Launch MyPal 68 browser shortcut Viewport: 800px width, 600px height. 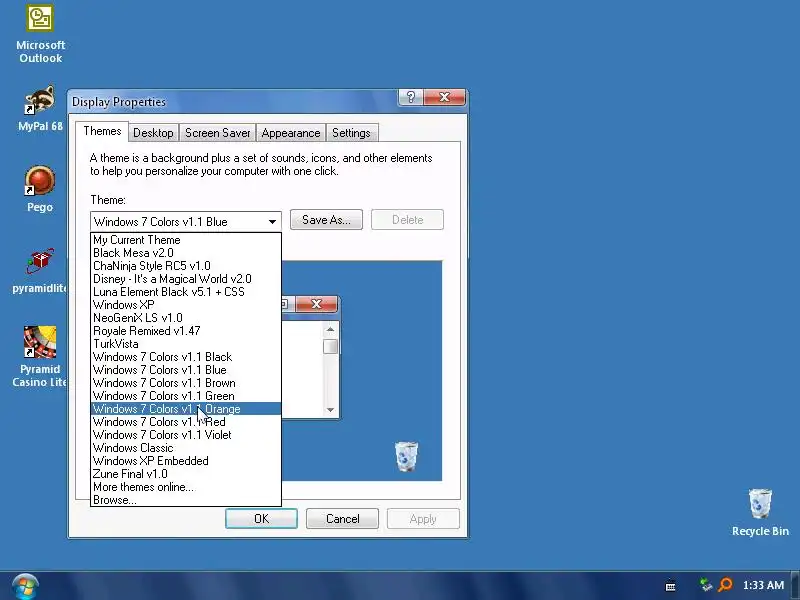[40, 109]
